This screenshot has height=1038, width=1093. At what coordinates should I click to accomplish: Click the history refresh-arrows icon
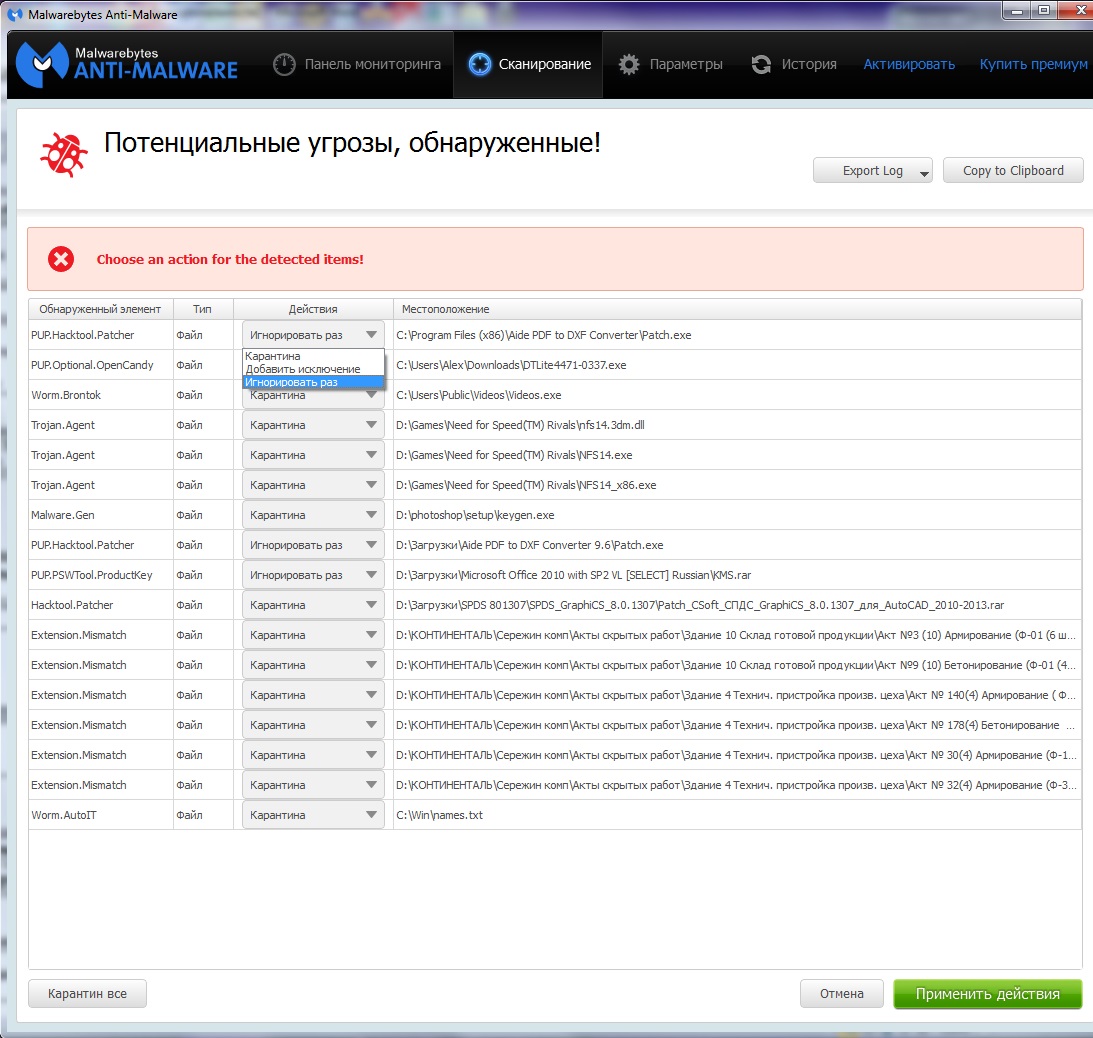pos(761,64)
